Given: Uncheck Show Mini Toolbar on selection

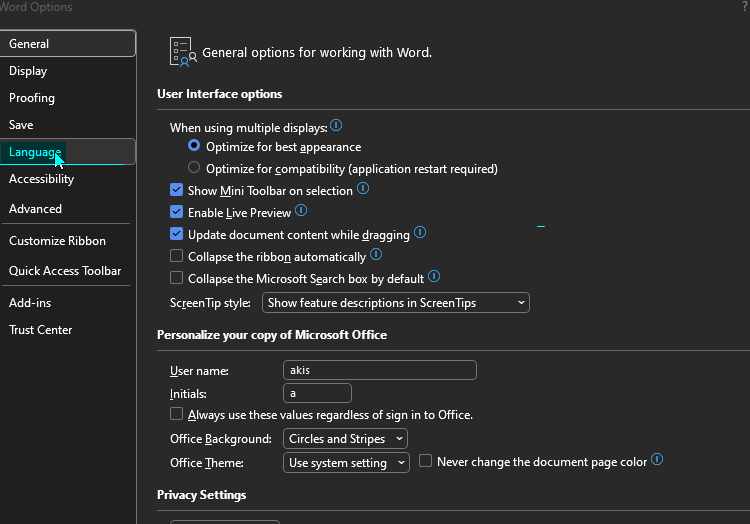Looking at the screenshot, I should point(176,190).
